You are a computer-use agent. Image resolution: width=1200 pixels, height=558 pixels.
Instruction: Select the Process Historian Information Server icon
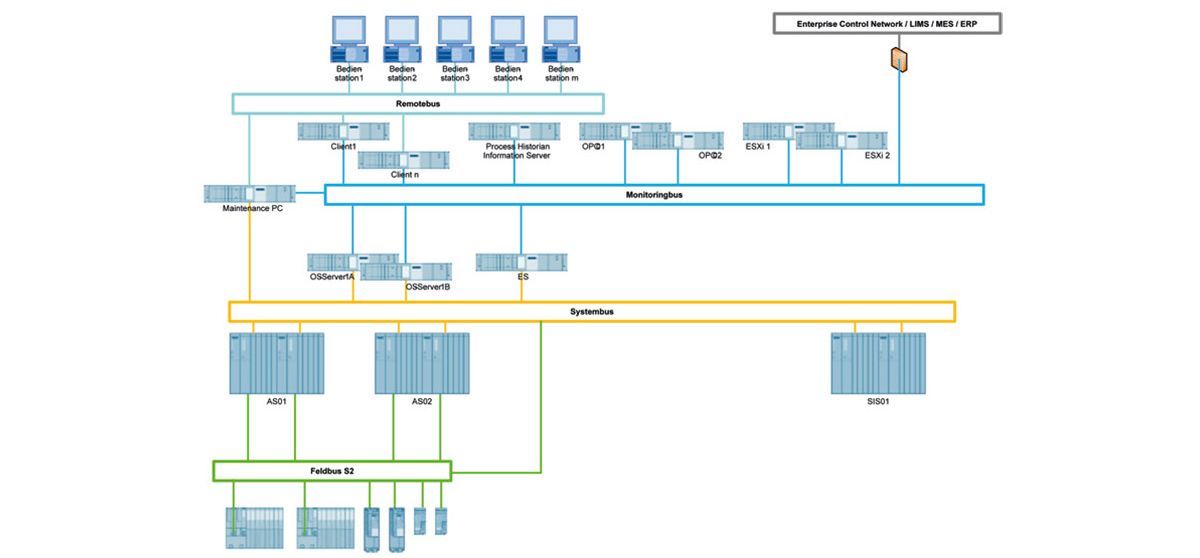pos(515,131)
